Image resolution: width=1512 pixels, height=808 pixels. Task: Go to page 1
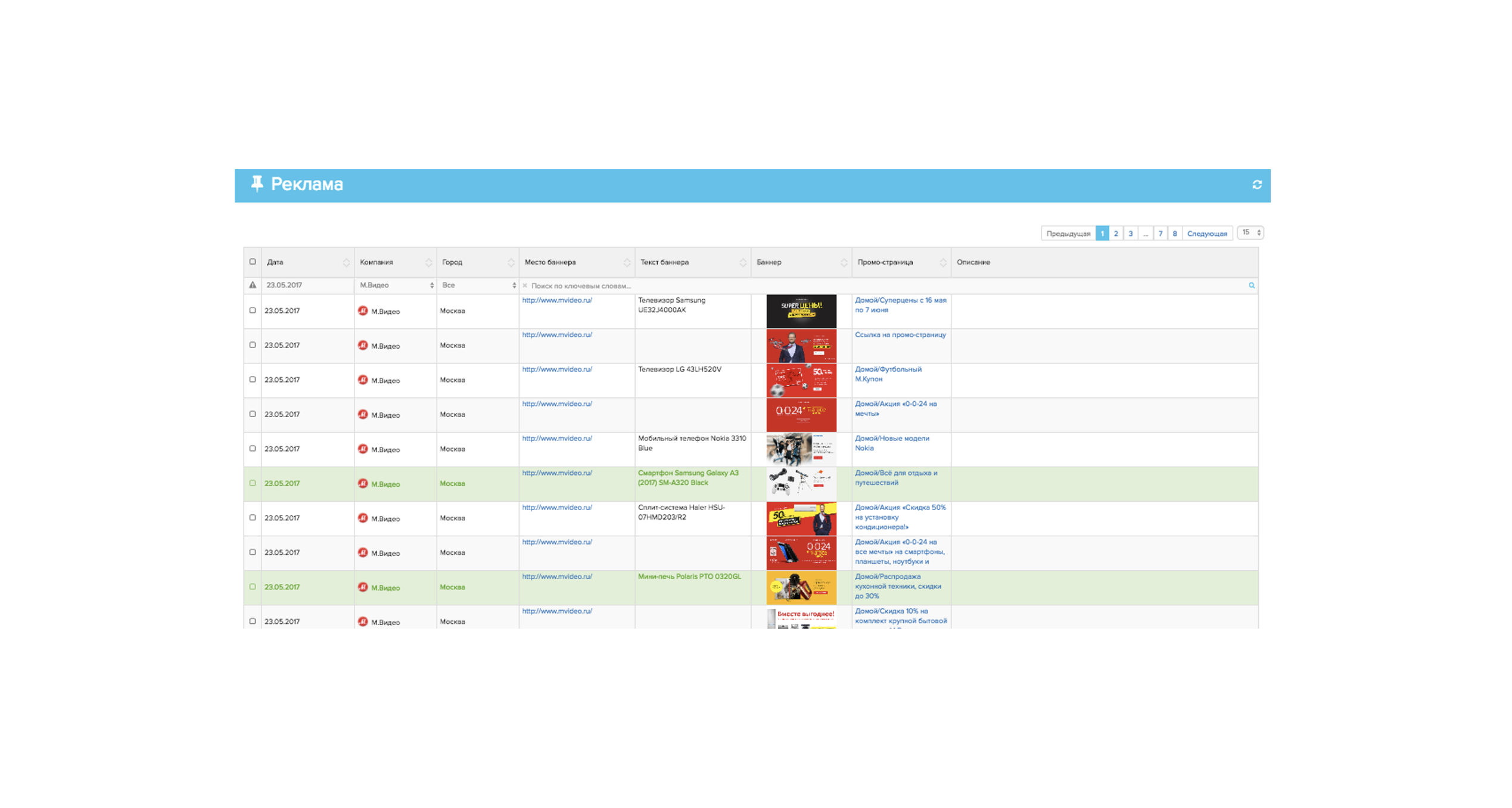point(1102,234)
